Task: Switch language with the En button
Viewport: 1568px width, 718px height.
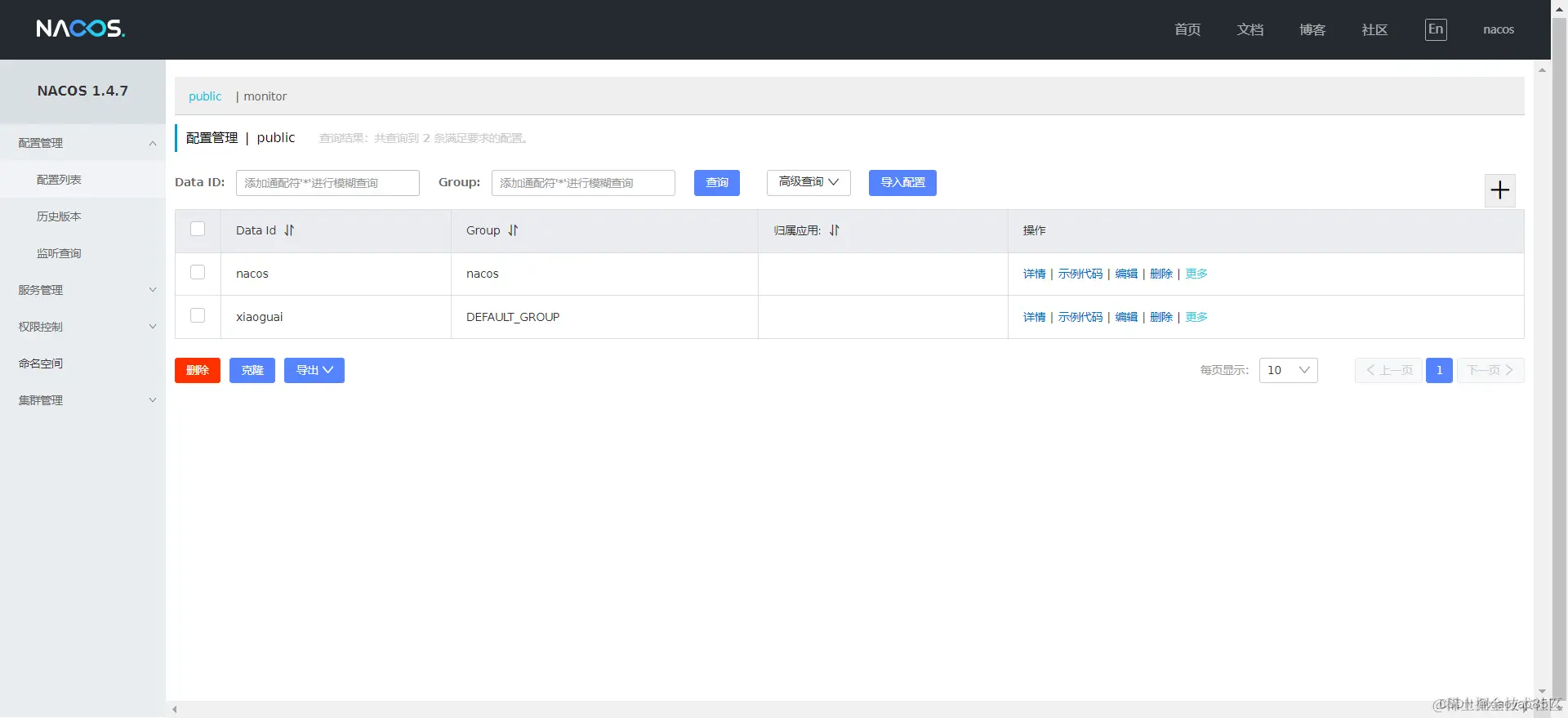Action: (x=1436, y=29)
